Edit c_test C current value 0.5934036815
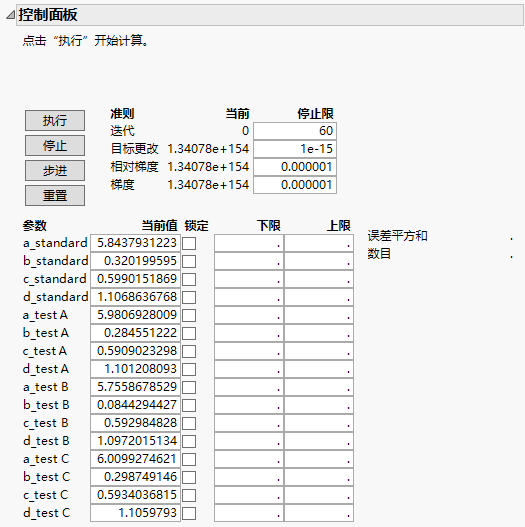This screenshot has width=525, height=527. (135, 495)
